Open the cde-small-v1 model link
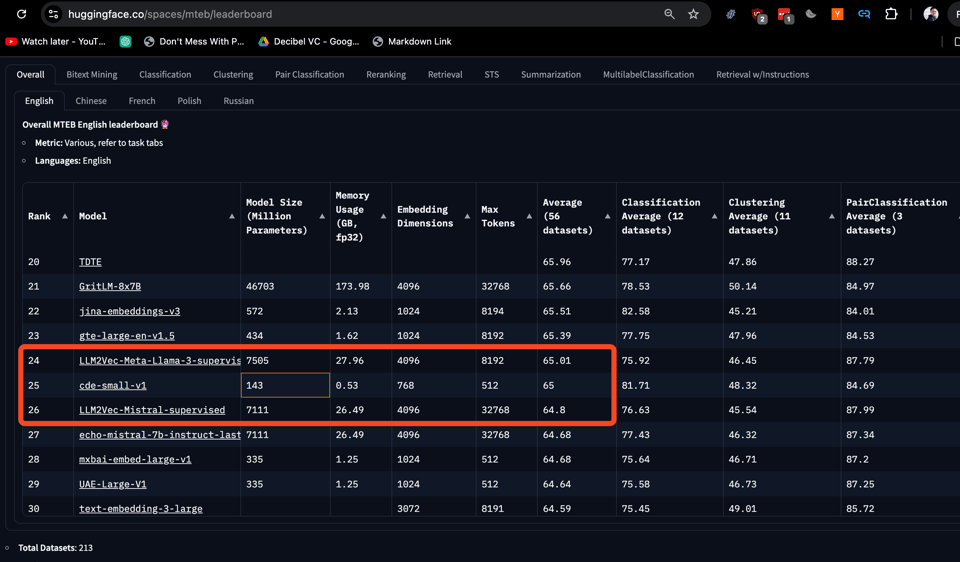Image resolution: width=960 pixels, height=562 pixels. point(113,385)
